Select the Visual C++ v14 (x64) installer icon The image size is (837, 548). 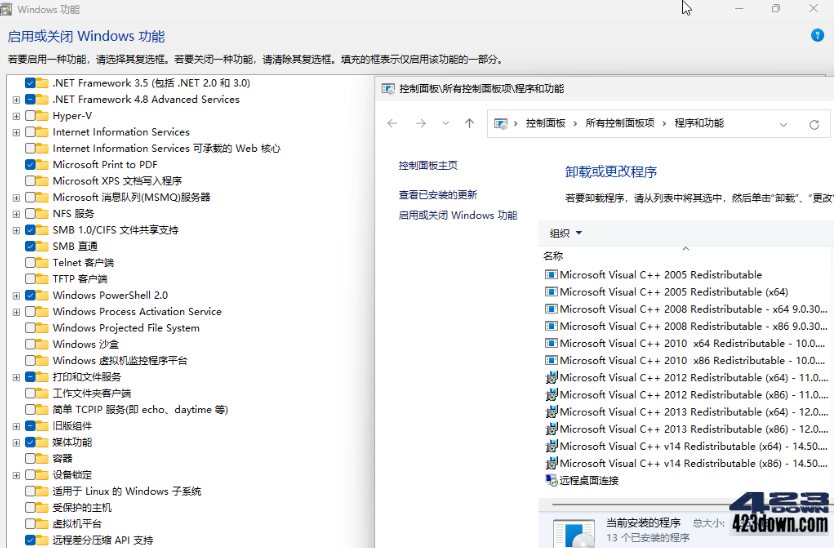551,446
